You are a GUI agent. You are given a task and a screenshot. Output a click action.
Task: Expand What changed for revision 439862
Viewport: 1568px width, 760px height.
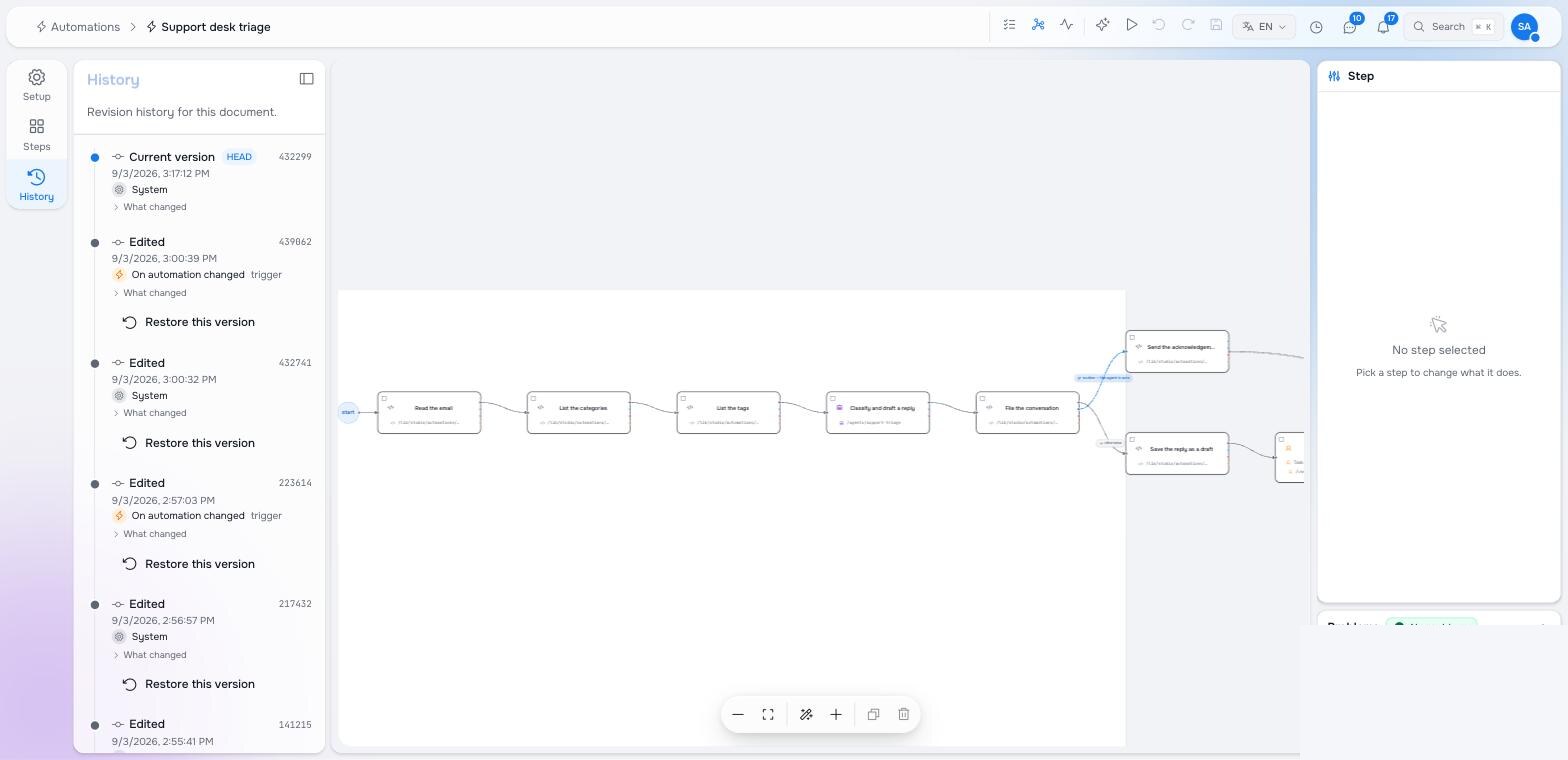(x=150, y=293)
